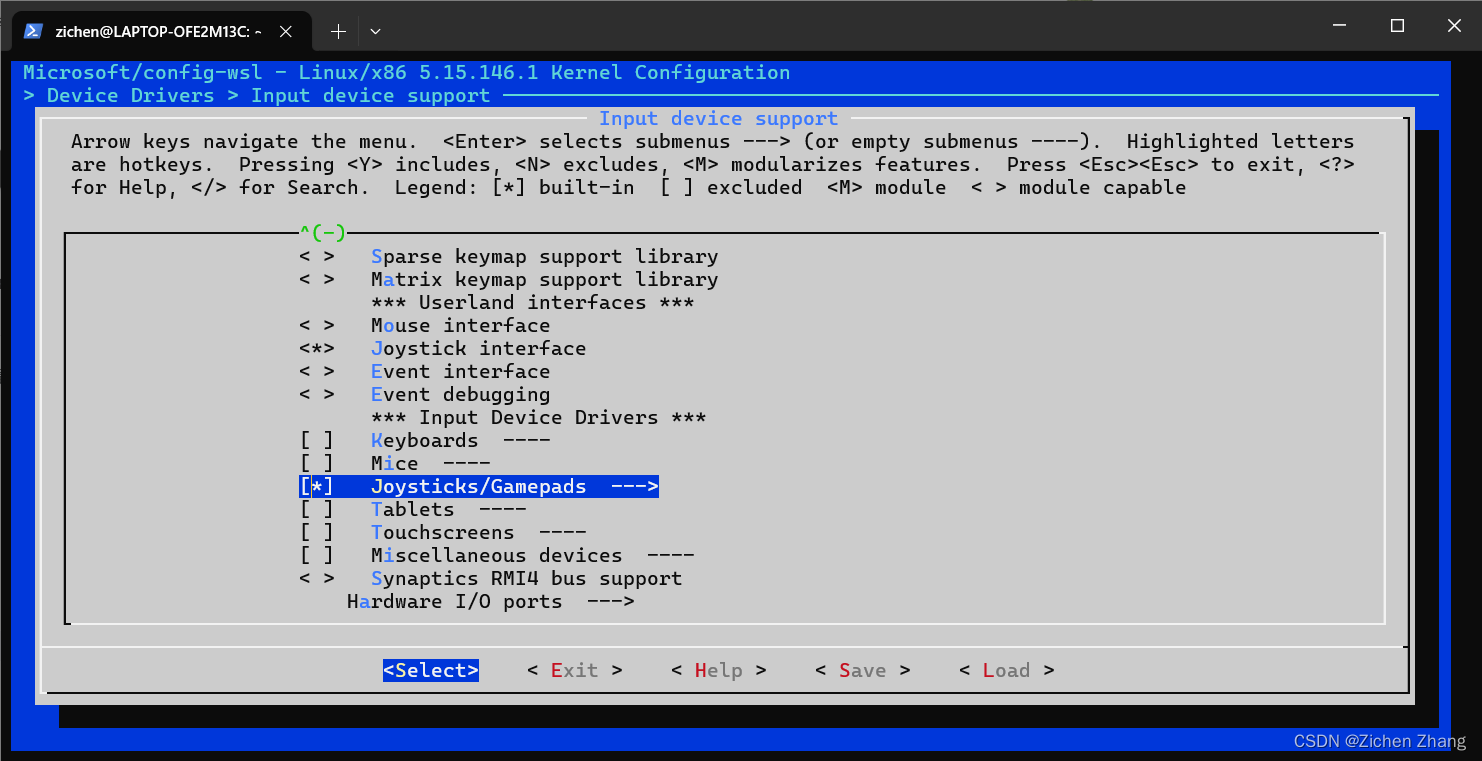This screenshot has width=1482, height=761.
Task: Close the terminal window
Action: pyautogui.click(x=1456, y=25)
